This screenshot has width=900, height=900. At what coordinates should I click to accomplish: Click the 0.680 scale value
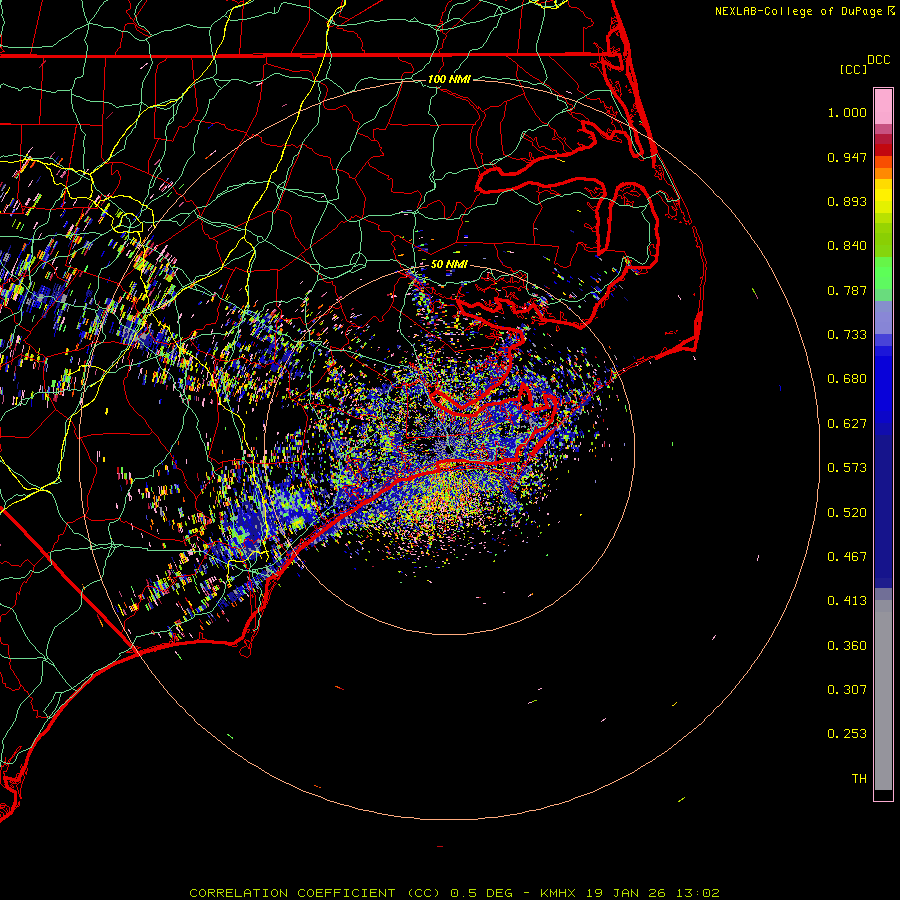click(847, 379)
